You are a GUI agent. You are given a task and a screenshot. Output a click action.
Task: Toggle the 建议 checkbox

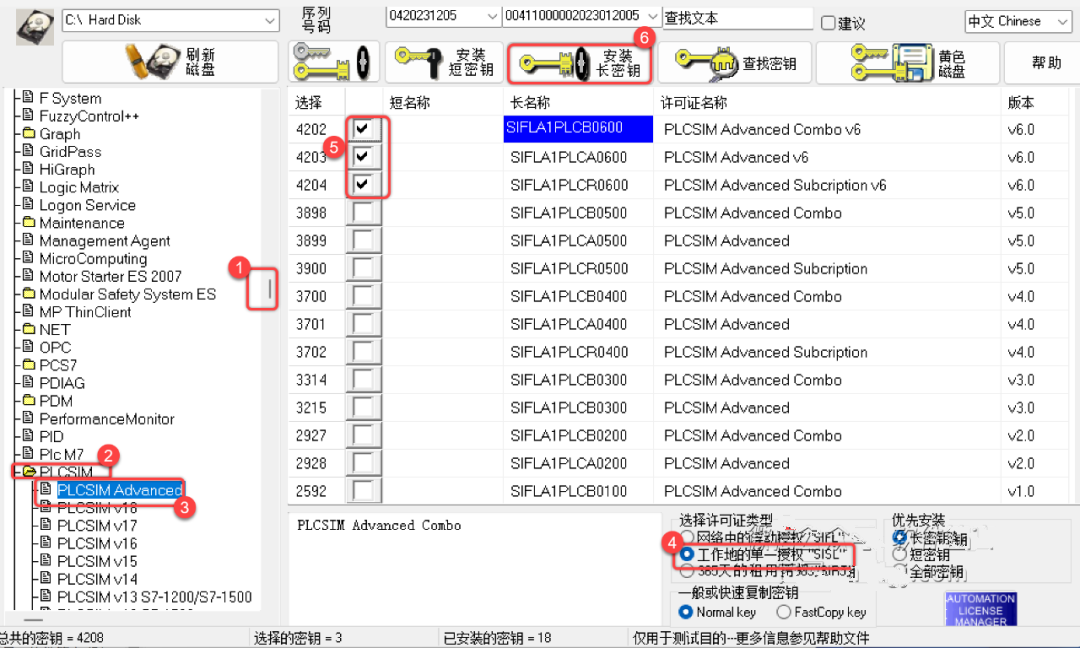[x=828, y=23]
